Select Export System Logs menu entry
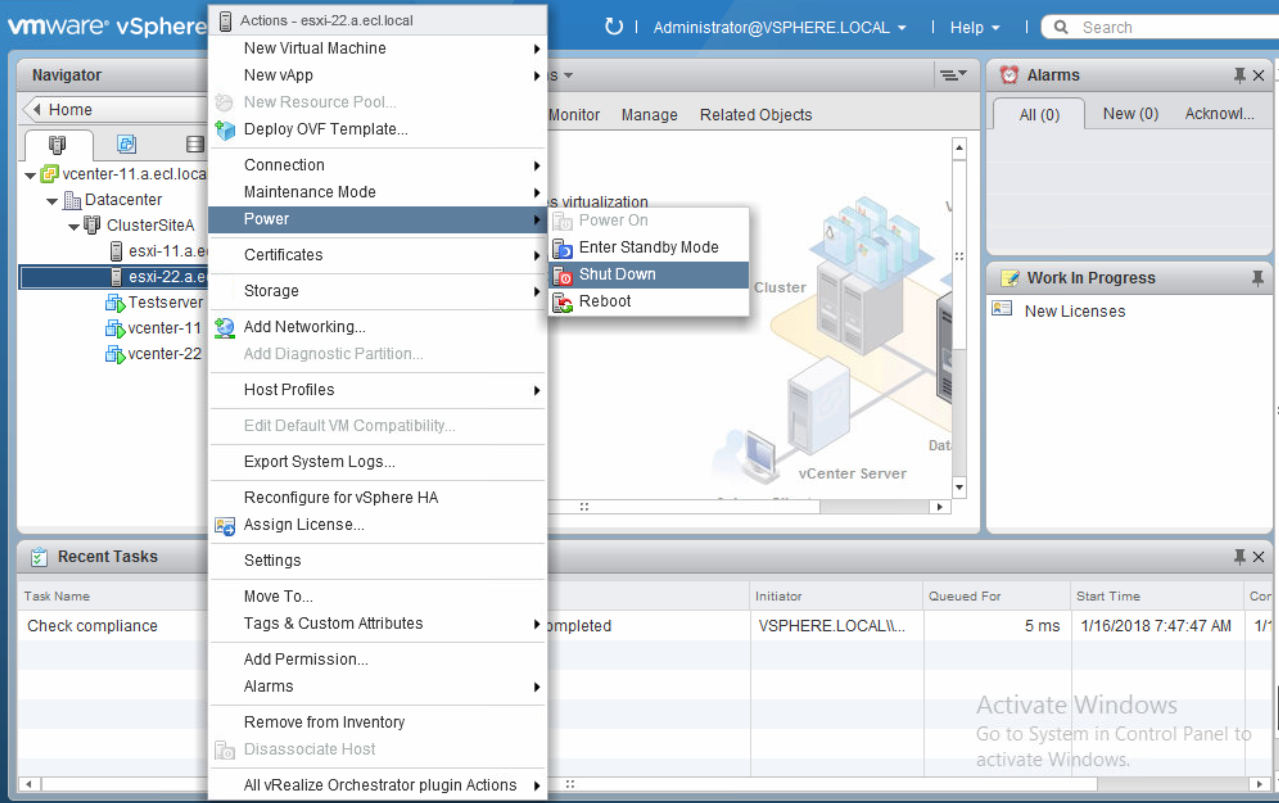This screenshot has width=1279, height=803. pyautogui.click(x=377, y=462)
